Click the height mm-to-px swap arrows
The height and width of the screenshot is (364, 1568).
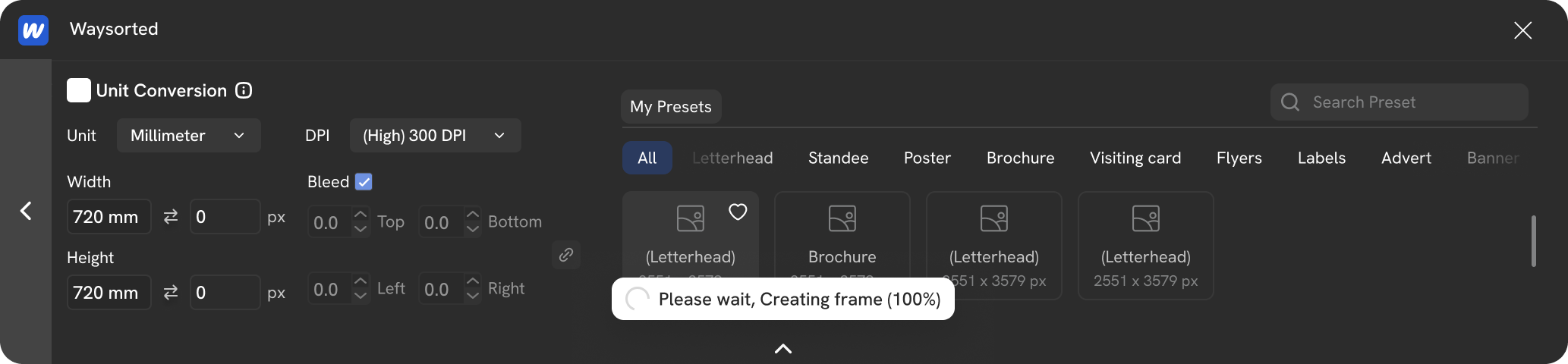coord(171,293)
